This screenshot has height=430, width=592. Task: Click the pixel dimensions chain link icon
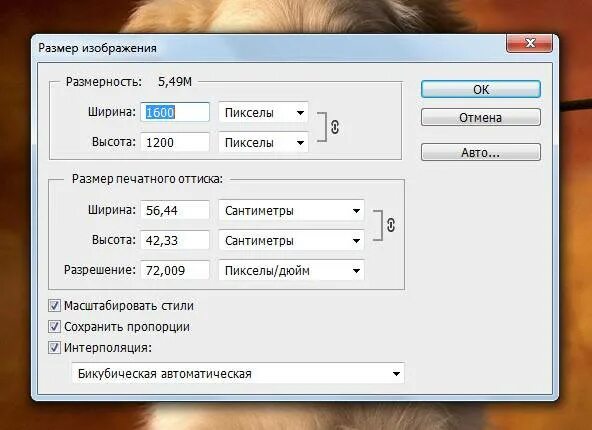coord(335,127)
